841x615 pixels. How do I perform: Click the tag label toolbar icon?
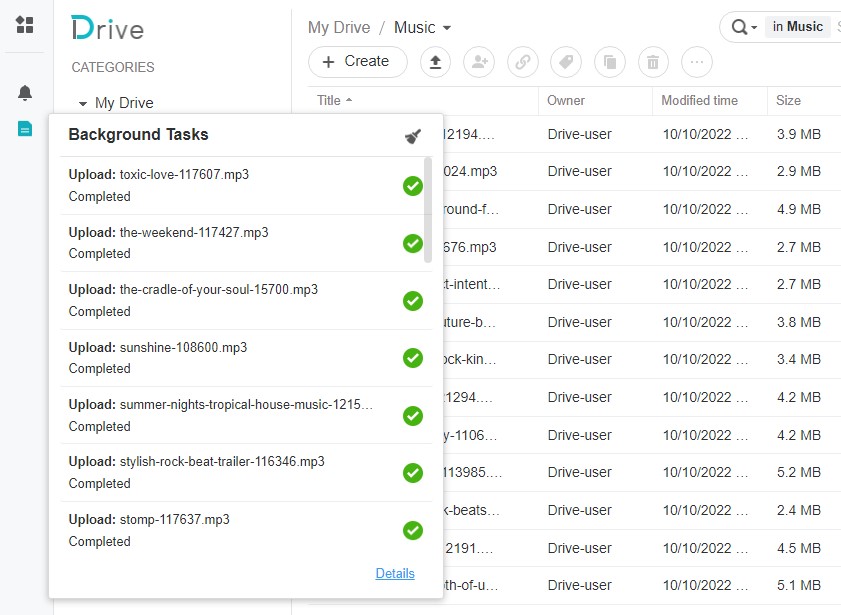(x=566, y=62)
